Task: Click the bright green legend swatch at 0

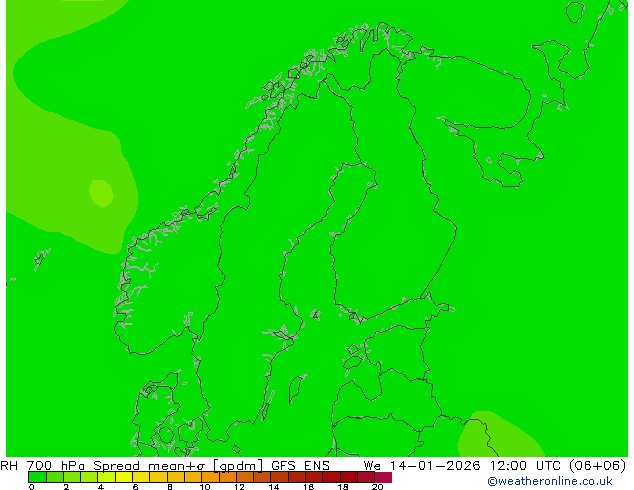Action: point(37,477)
